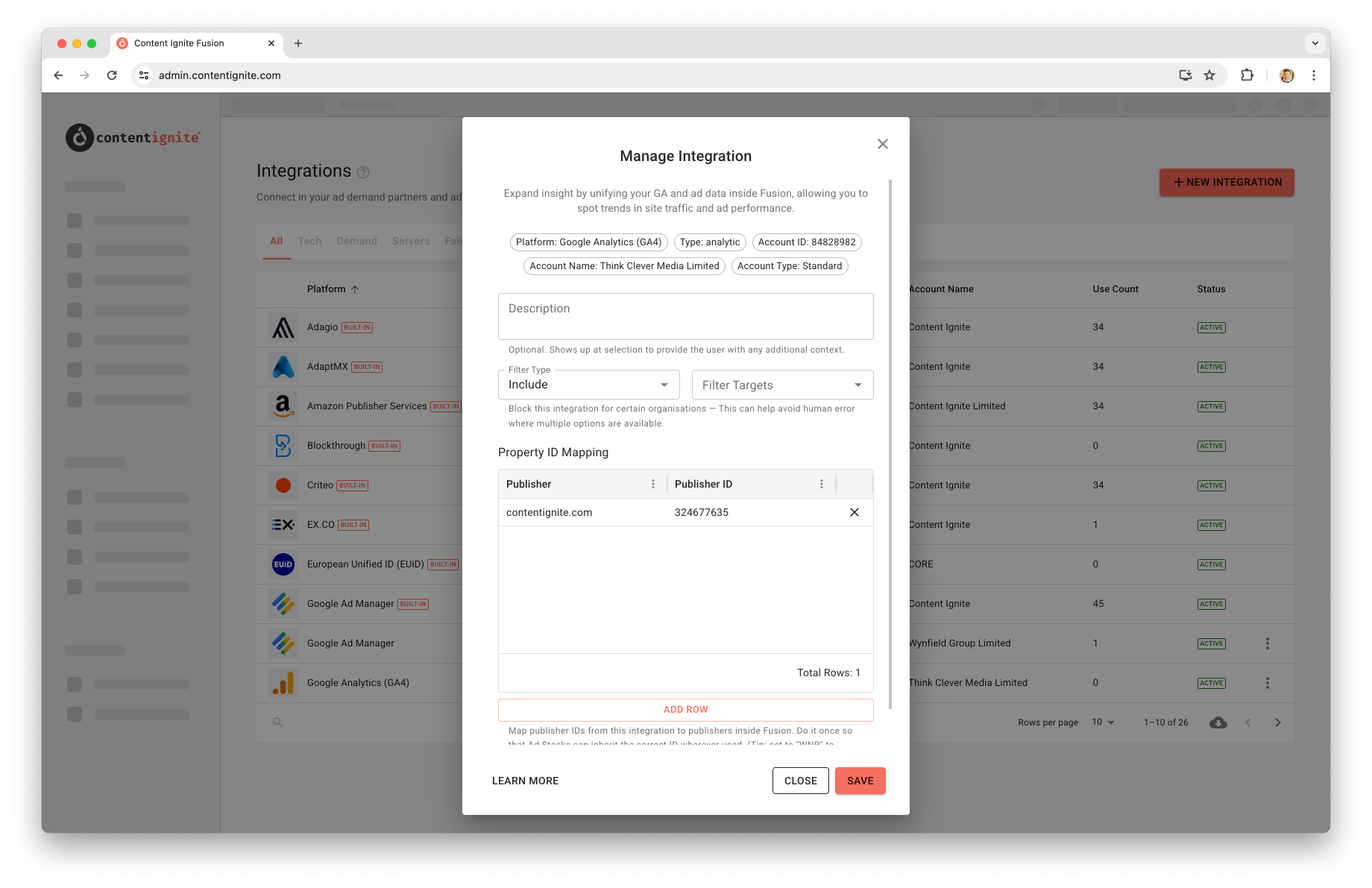The width and height of the screenshot is (1372, 888).
Task: Switch to the Tech tab
Action: tap(309, 241)
